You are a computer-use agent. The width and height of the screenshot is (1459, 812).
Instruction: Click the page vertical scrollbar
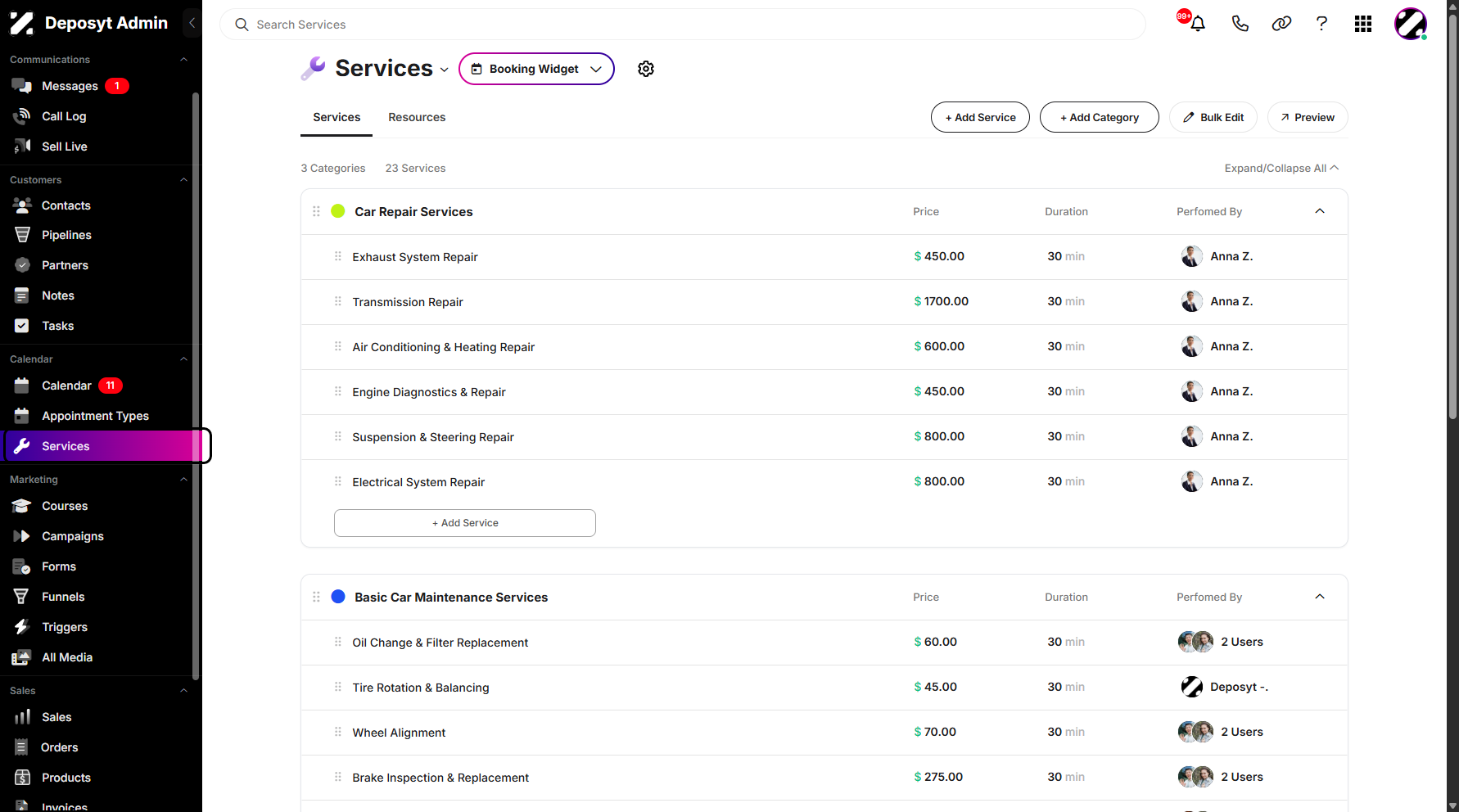coord(1452,217)
